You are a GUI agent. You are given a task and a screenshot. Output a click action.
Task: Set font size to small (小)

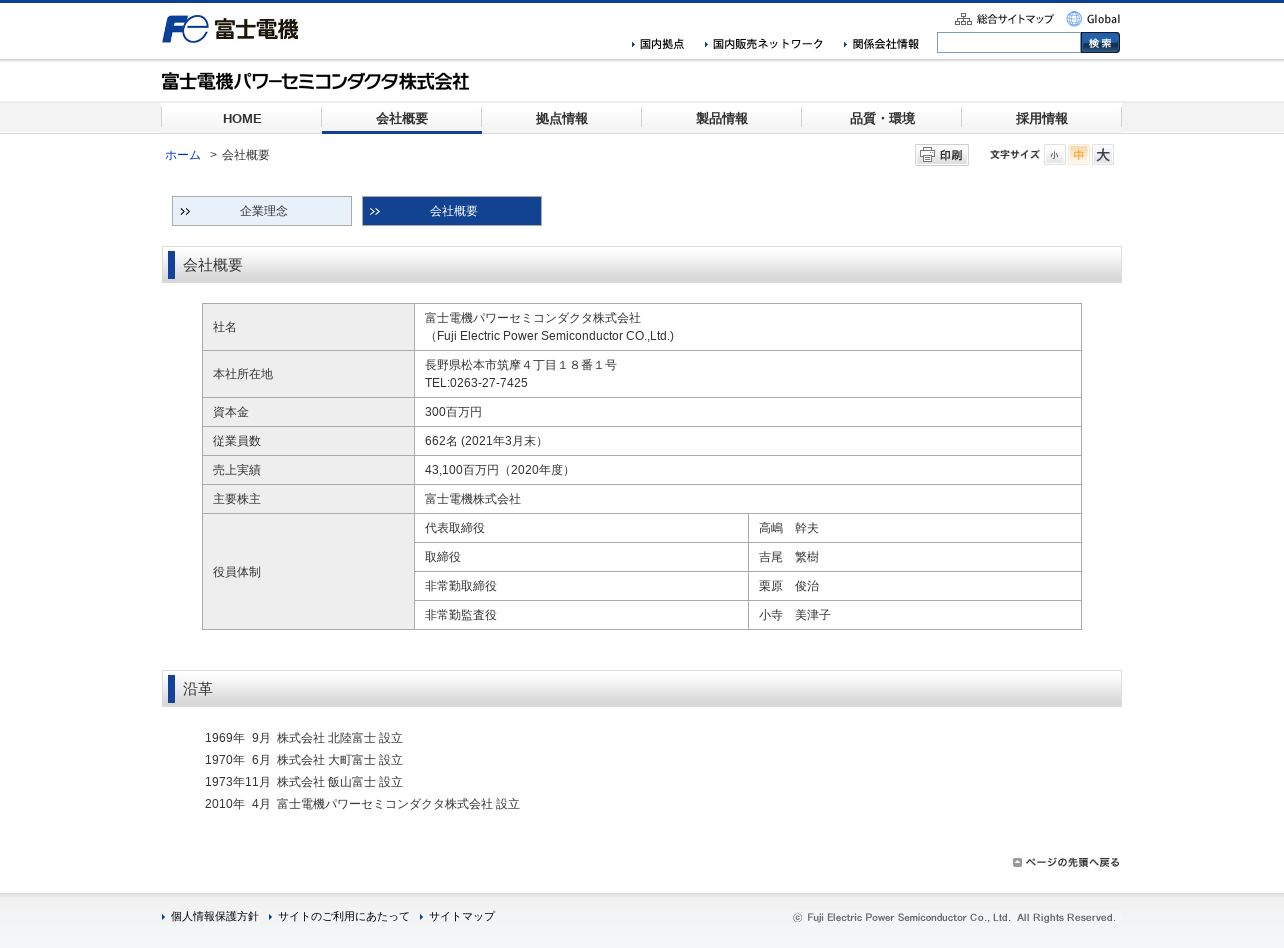pyautogui.click(x=1054, y=155)
